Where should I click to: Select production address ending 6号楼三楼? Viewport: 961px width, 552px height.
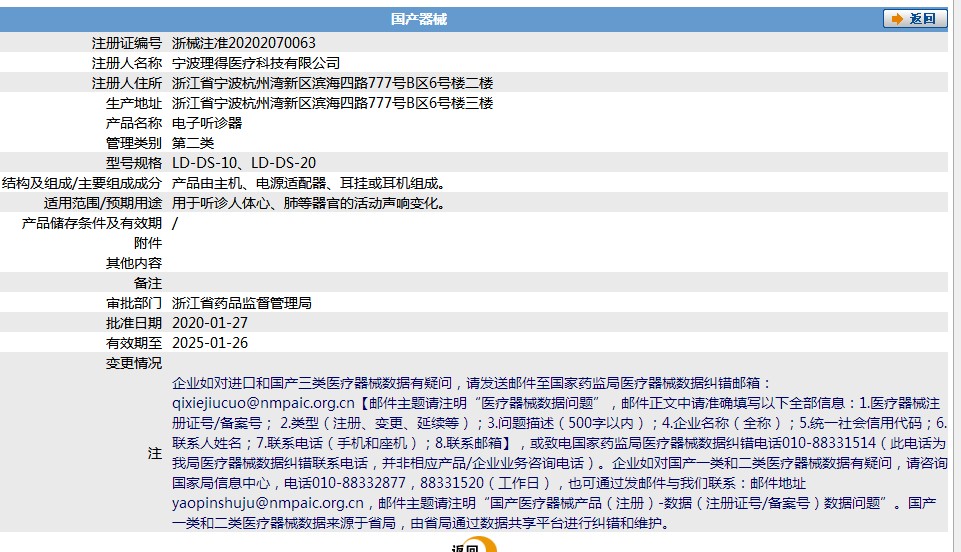pyautogui.click(x=333, y=103)
